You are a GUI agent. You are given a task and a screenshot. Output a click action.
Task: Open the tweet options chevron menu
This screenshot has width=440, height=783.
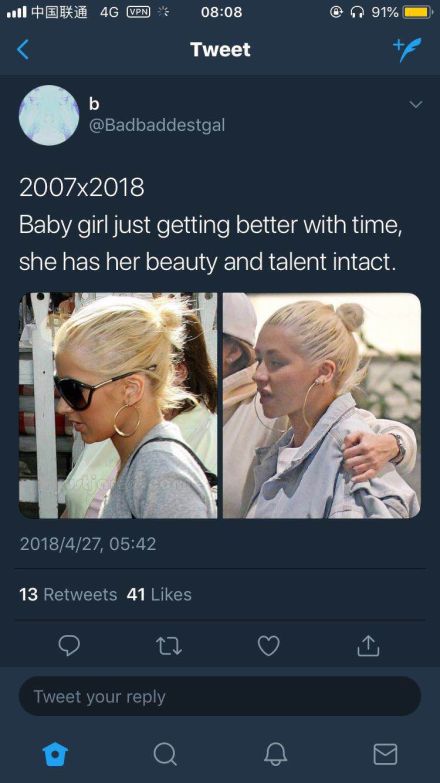(416, 105)
